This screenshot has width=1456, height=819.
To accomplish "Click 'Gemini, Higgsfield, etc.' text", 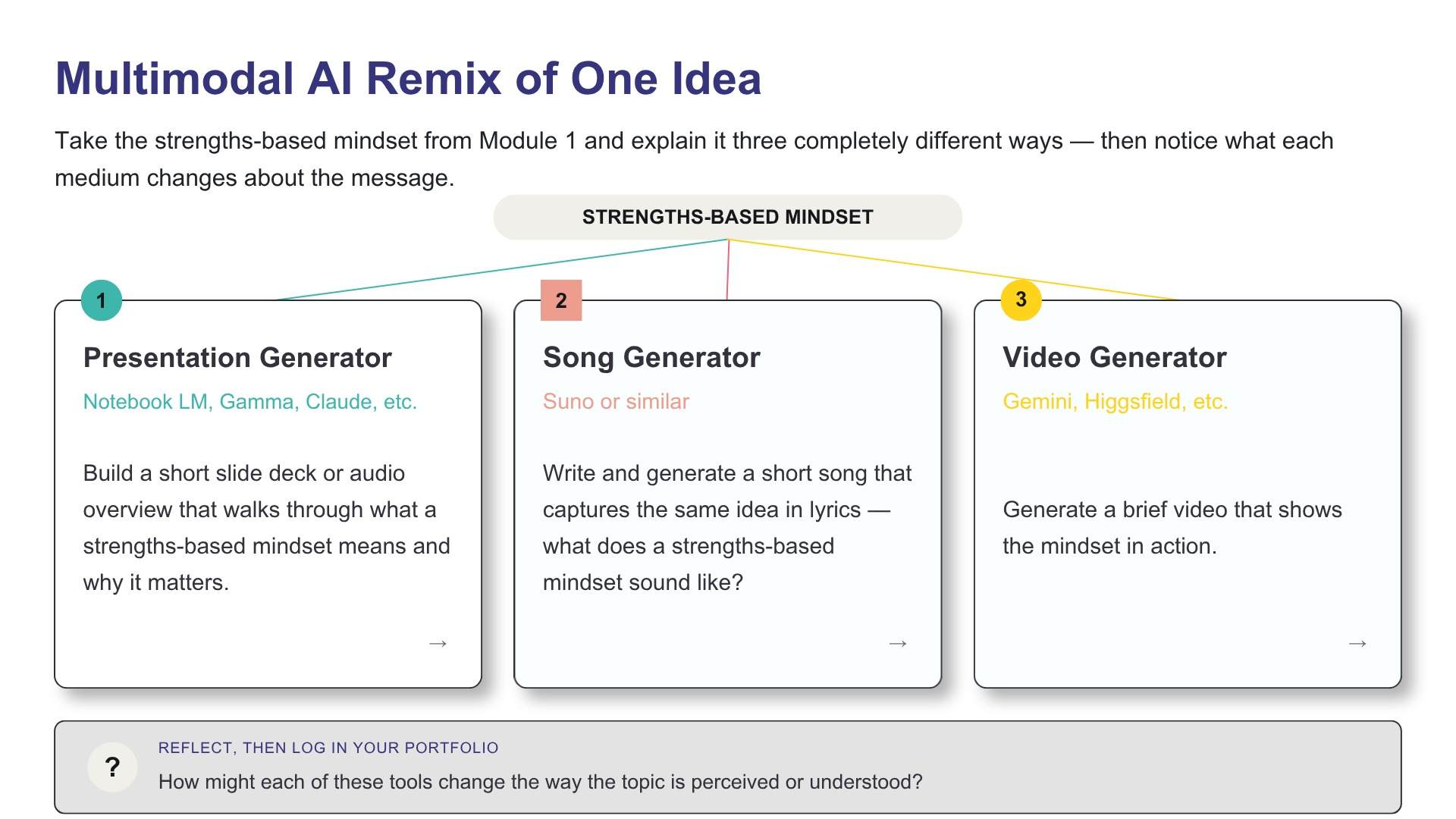I will pyautogui.click(x=1115, y=401).
